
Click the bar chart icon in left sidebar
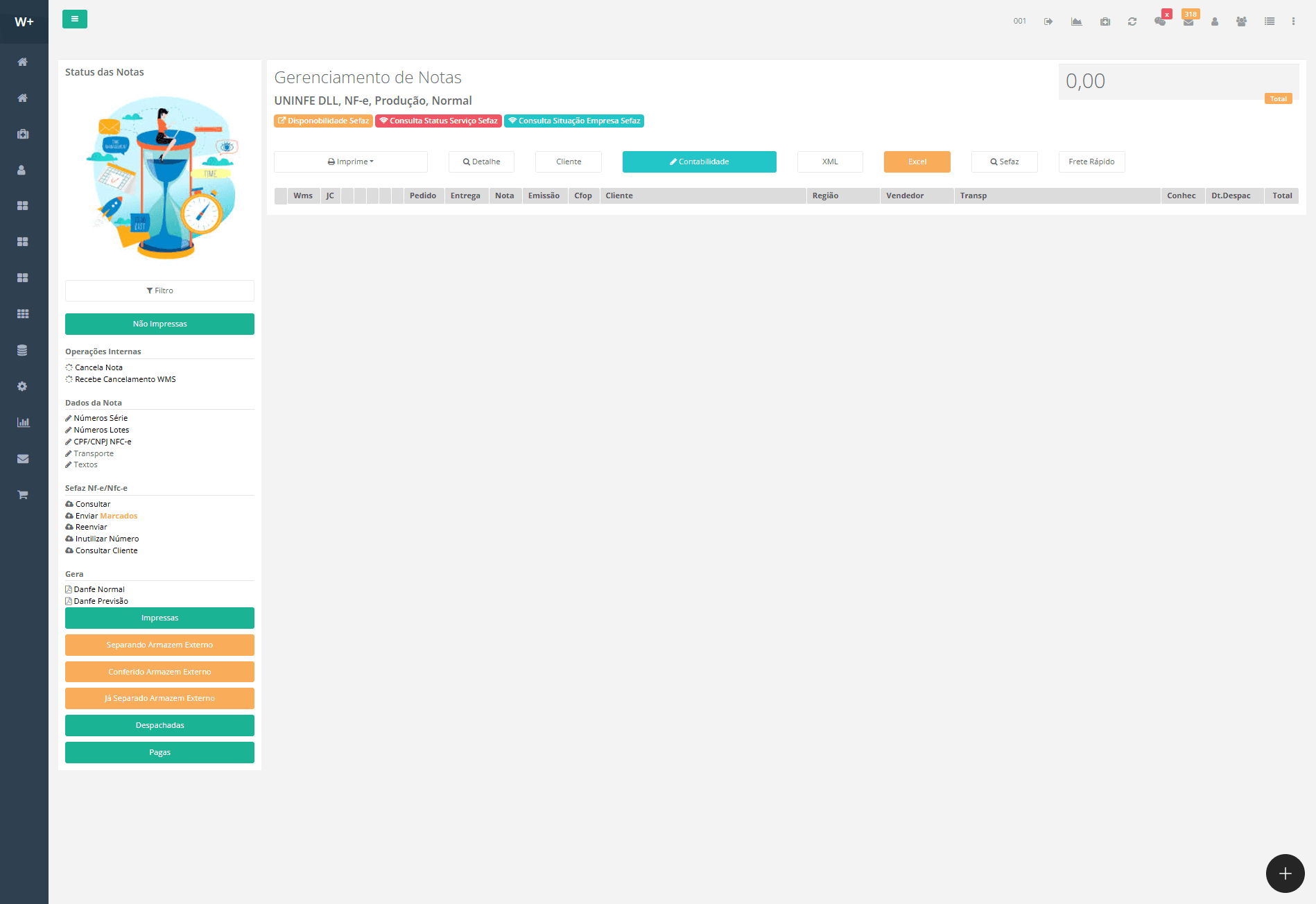23,422
